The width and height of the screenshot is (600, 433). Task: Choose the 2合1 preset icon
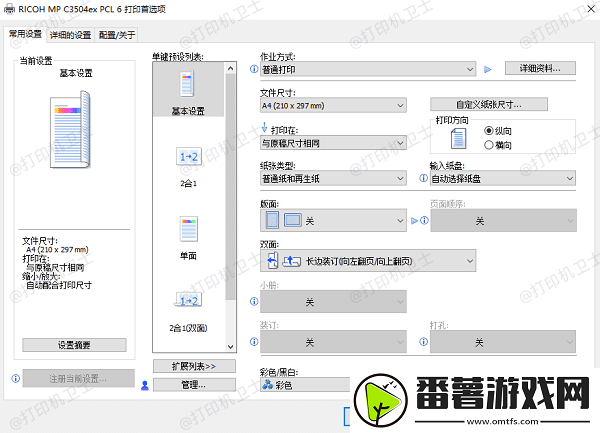point(189,156)
